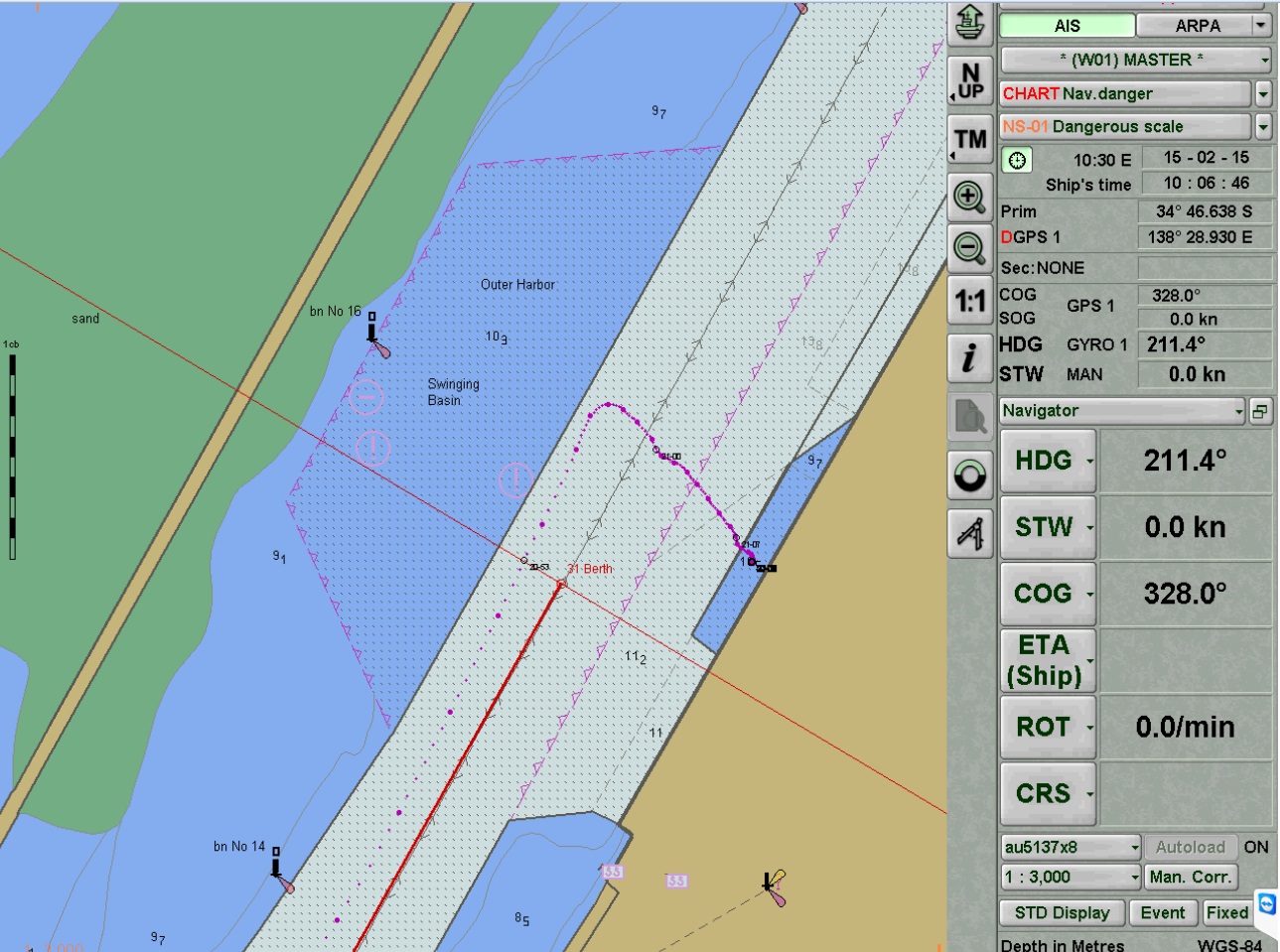Zoom out using the minus magnifier
The width and height of the screenshot is (1280, 952).
(970, 247)
